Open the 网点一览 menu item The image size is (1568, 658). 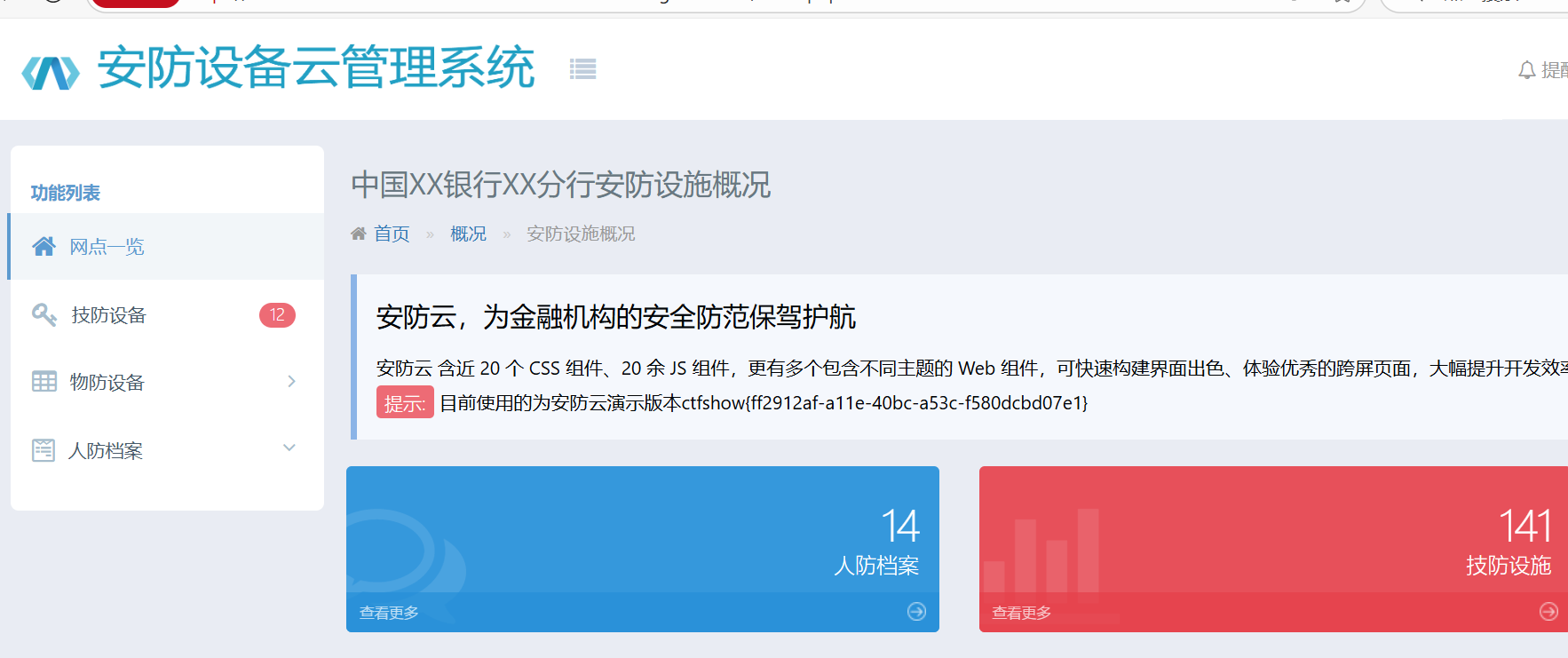point(167,246)
